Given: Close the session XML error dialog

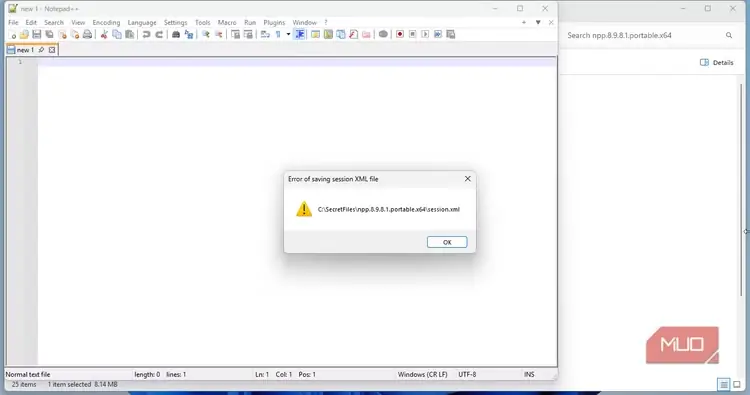Looking at the screenshot, I should click(468, 178).
